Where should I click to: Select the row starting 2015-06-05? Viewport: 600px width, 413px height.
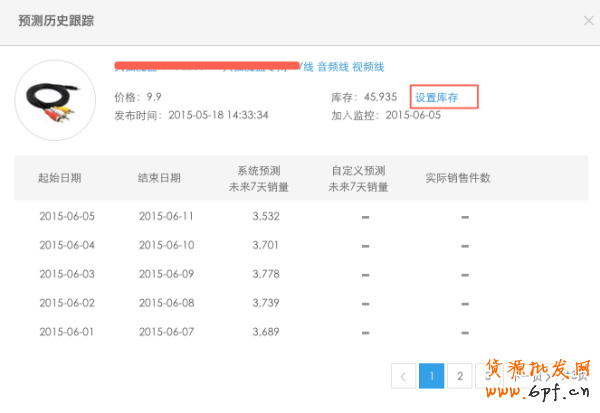pos(66,216)
